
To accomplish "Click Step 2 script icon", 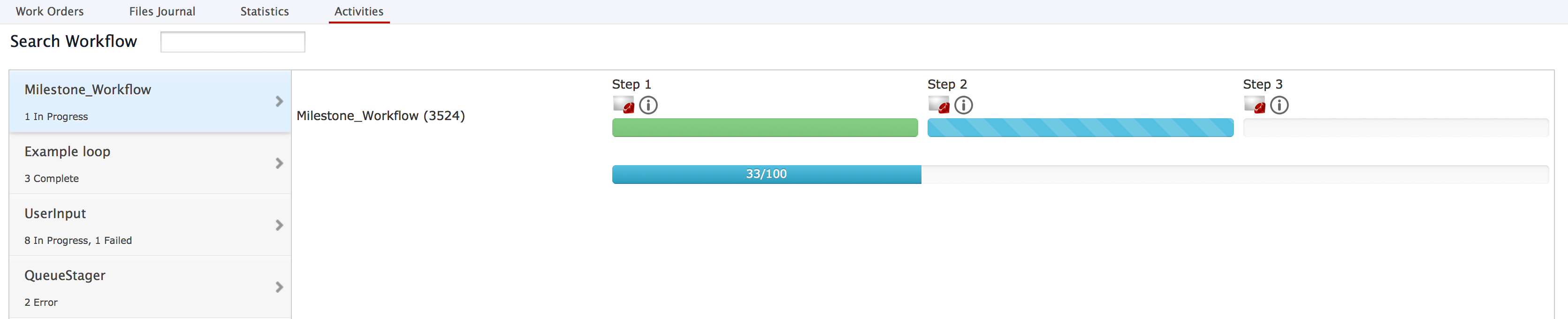I will 939,105.
